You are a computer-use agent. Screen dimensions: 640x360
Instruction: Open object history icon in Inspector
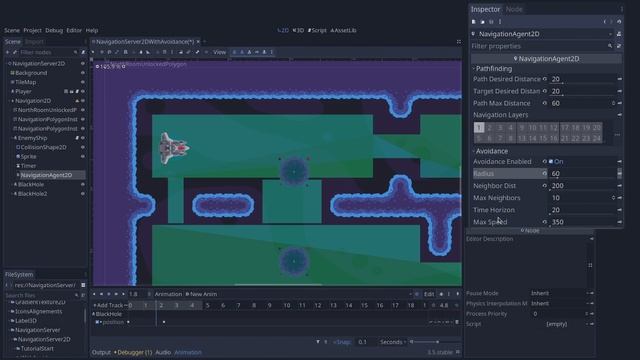point(619,22)
